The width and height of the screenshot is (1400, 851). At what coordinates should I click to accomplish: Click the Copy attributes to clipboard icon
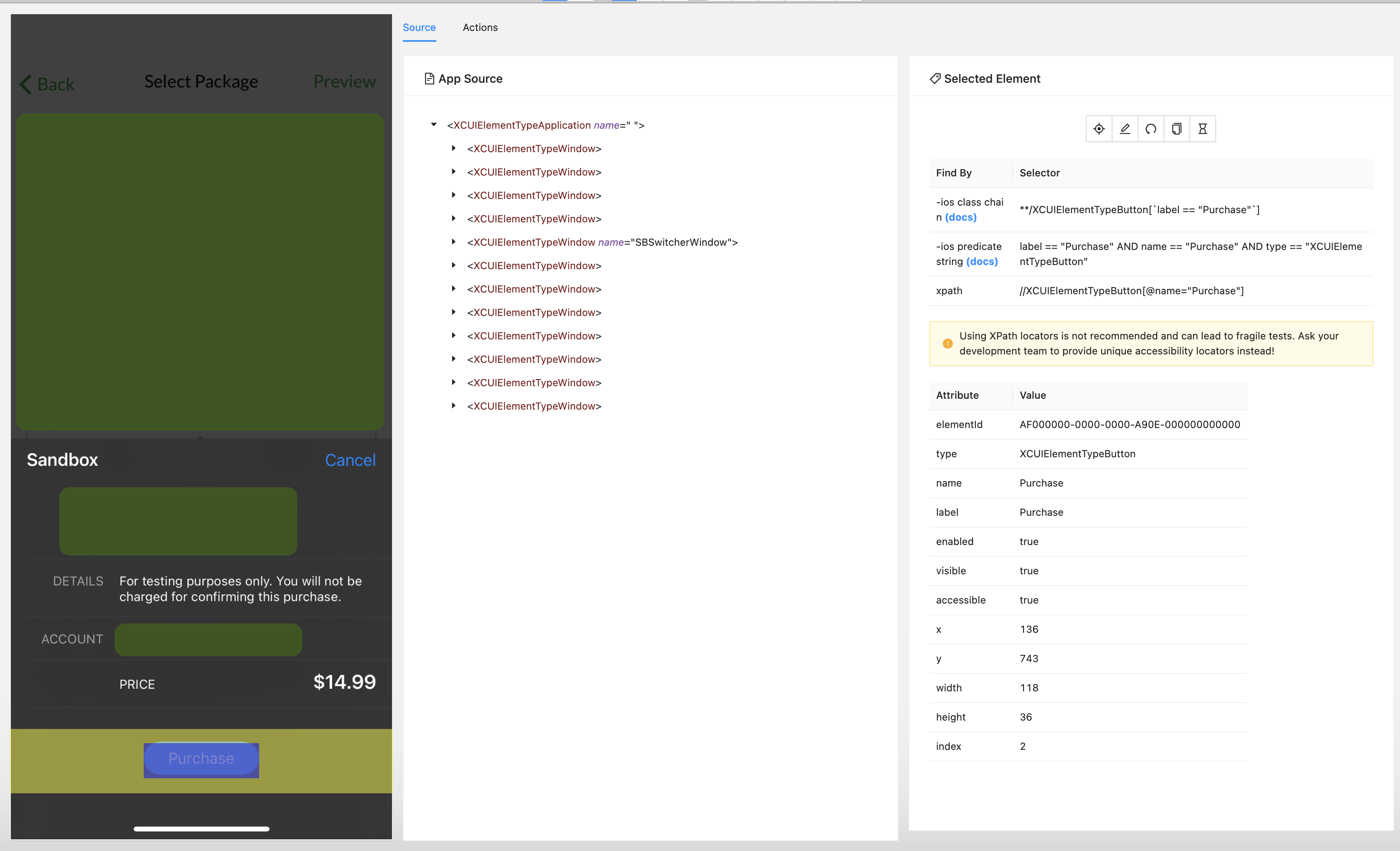1176,129
